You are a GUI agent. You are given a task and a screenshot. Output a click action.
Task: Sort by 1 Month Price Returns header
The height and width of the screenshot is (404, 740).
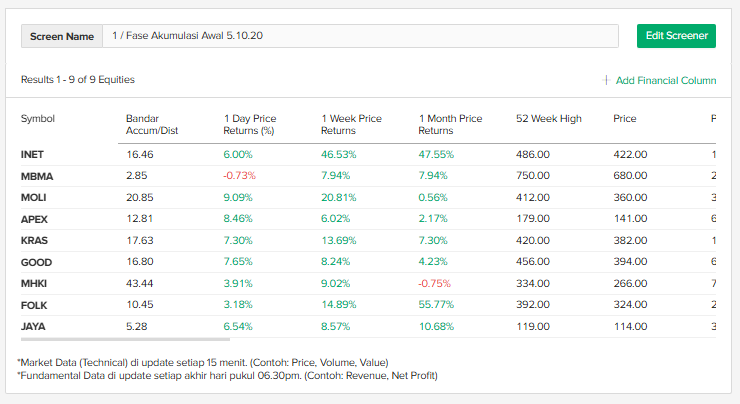point(450,124)
